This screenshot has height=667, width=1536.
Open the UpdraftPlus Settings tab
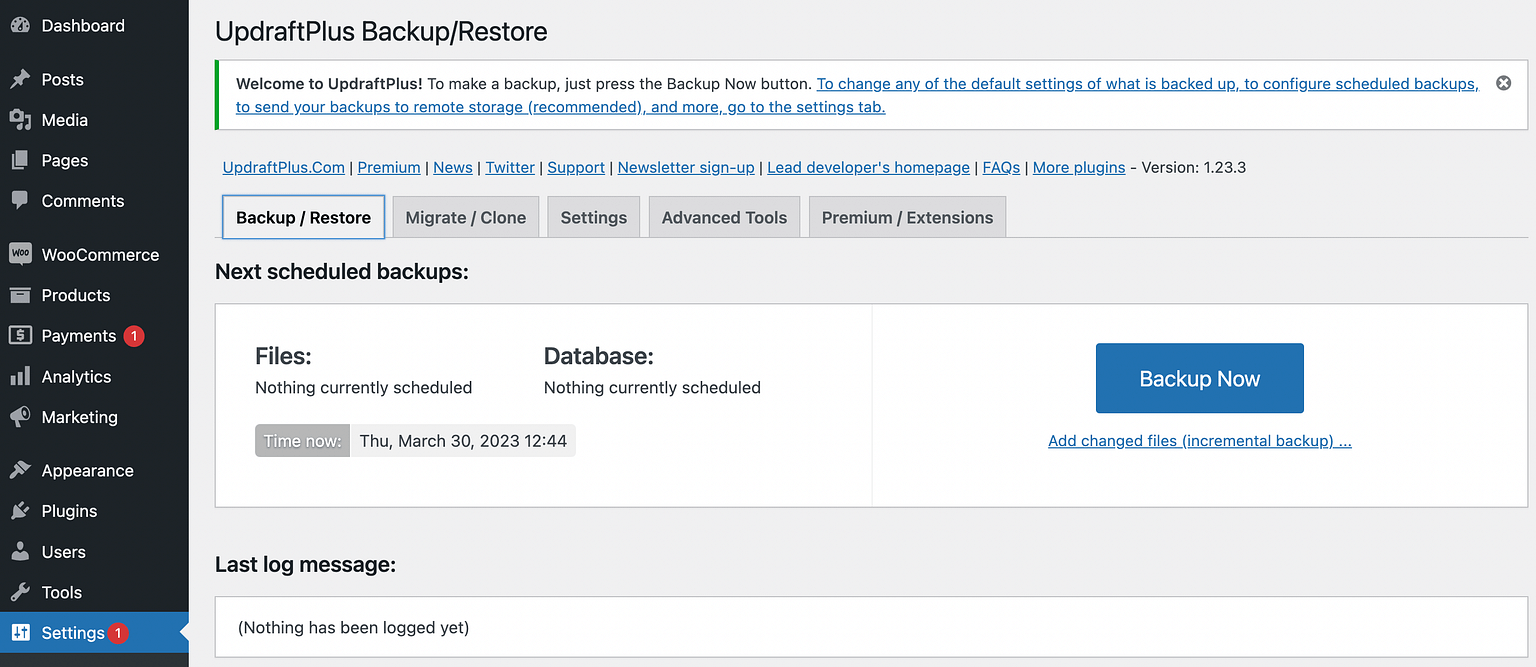pos(593,216)
